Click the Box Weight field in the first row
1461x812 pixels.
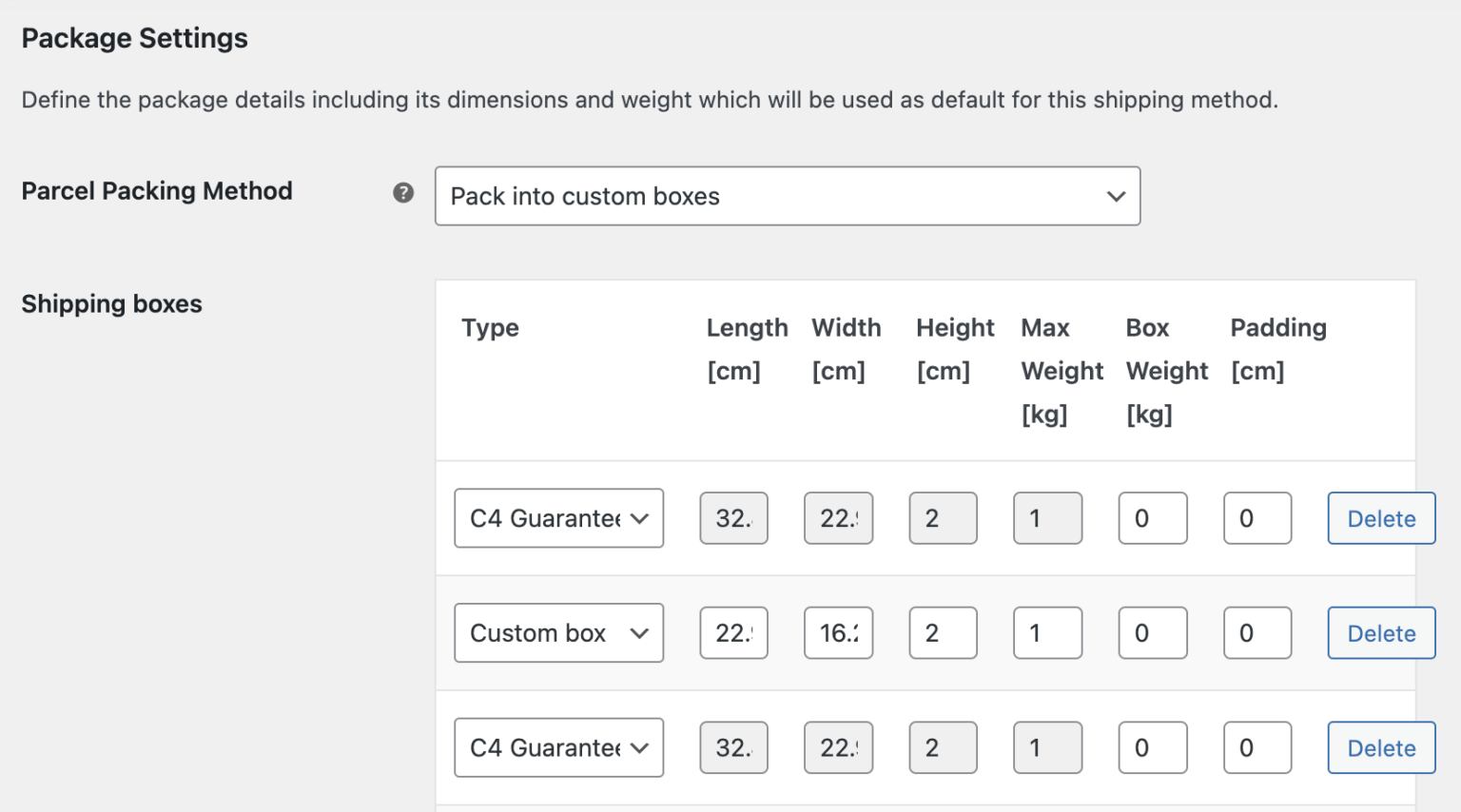pyautogui.click(x=1152, y=518)
